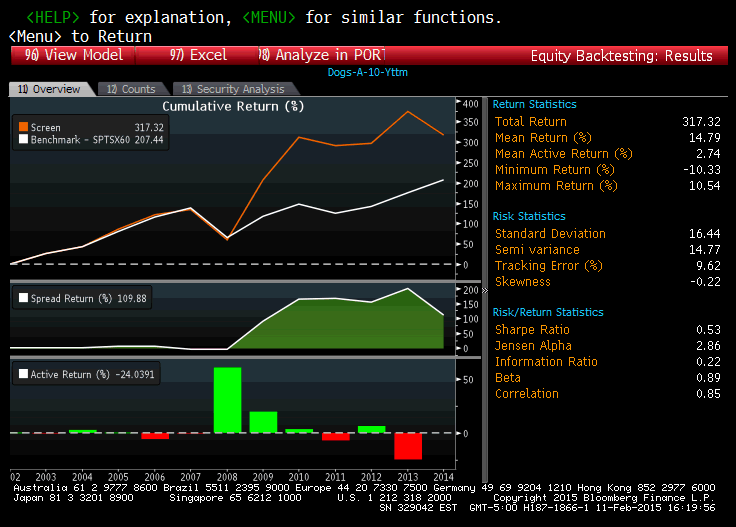This screenshot has width=736, height=527.
Task: Click the Cumulative Return (%) chart title
Action: tap(233, 107)
